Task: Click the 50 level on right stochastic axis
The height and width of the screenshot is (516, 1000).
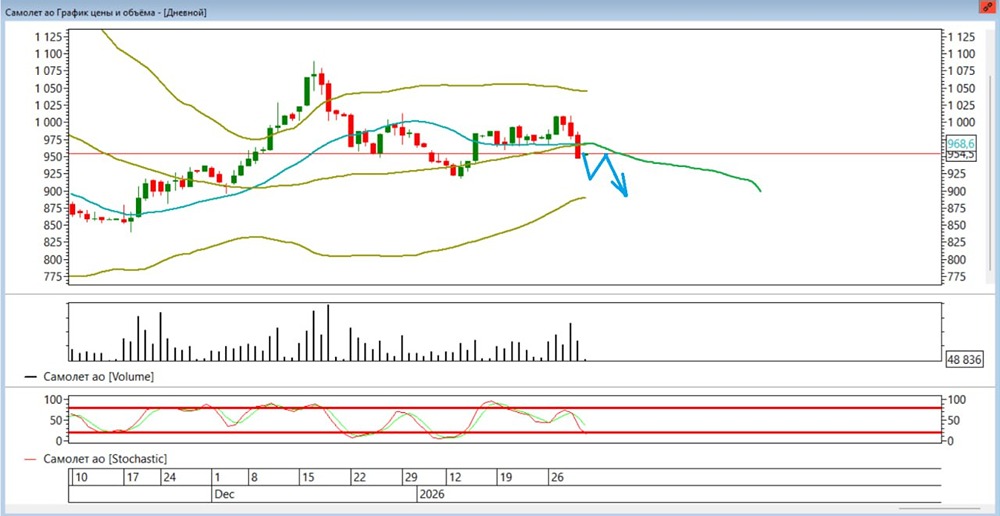Action: pos(954,420)
